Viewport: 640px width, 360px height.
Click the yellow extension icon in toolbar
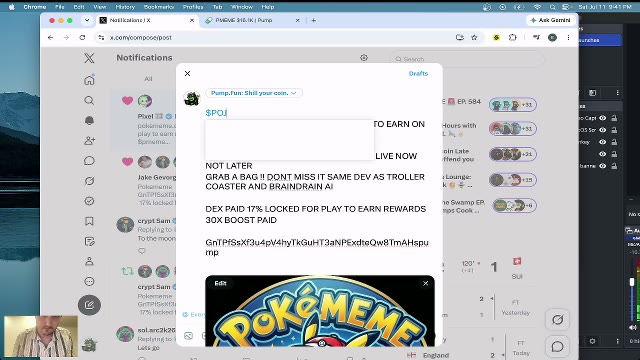tap(496, 38)
